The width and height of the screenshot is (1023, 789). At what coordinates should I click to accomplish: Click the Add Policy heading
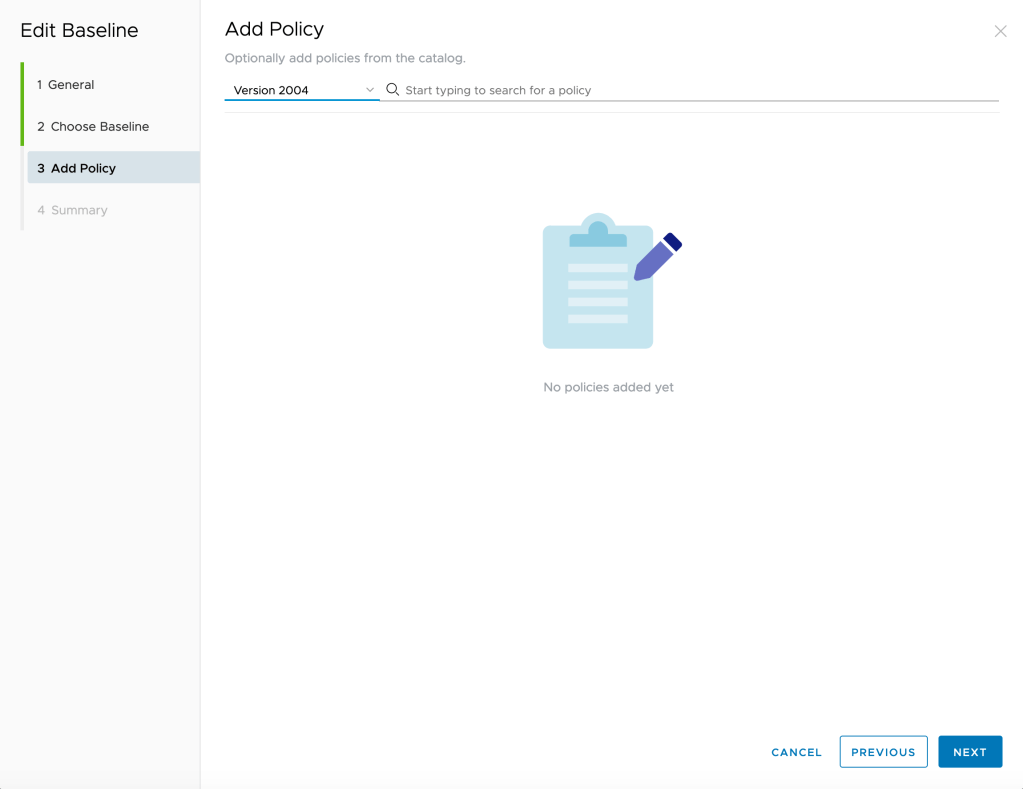pyautogui.click(x=274, y=29)
